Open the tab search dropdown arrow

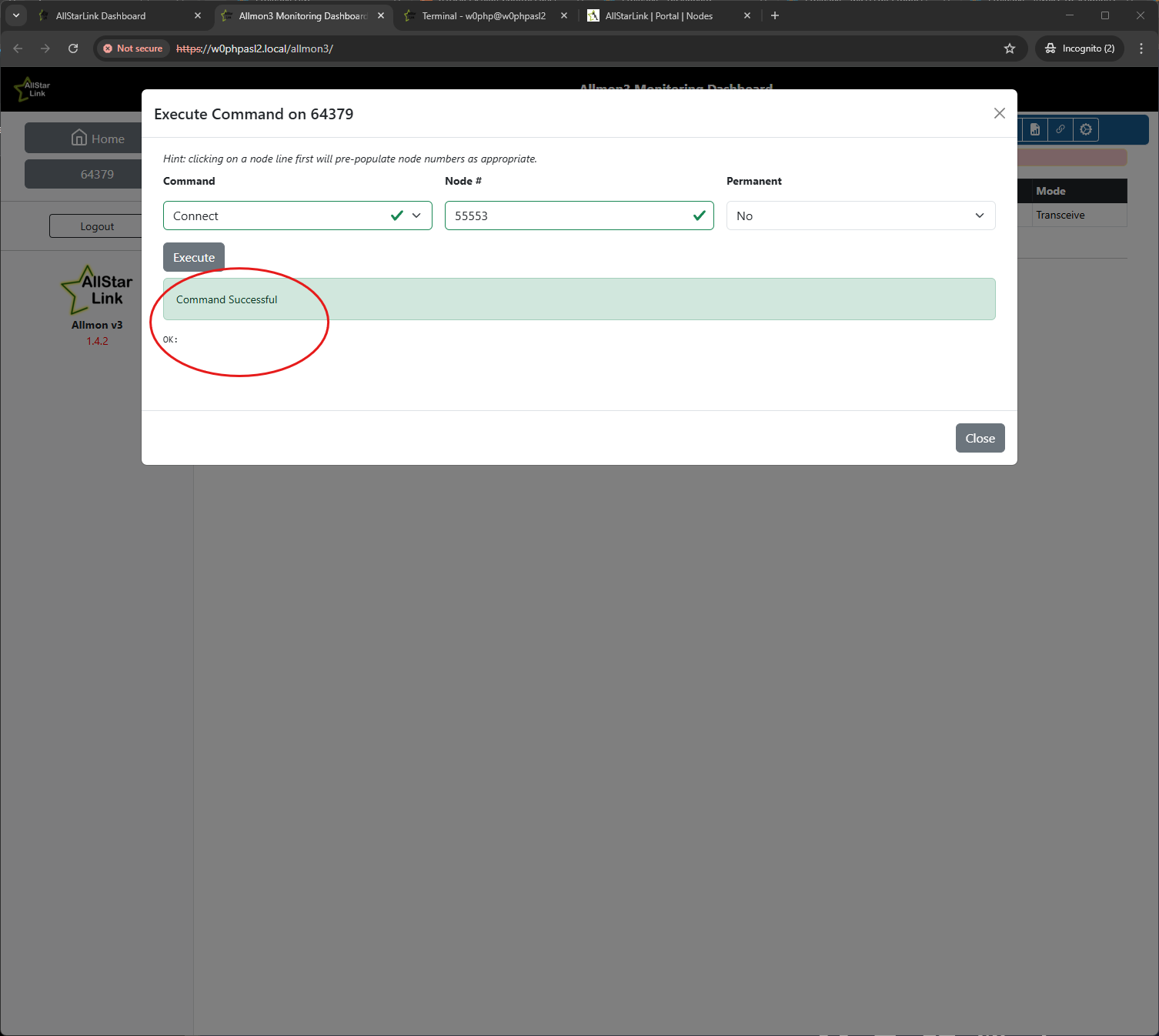[x=15, y=15]
